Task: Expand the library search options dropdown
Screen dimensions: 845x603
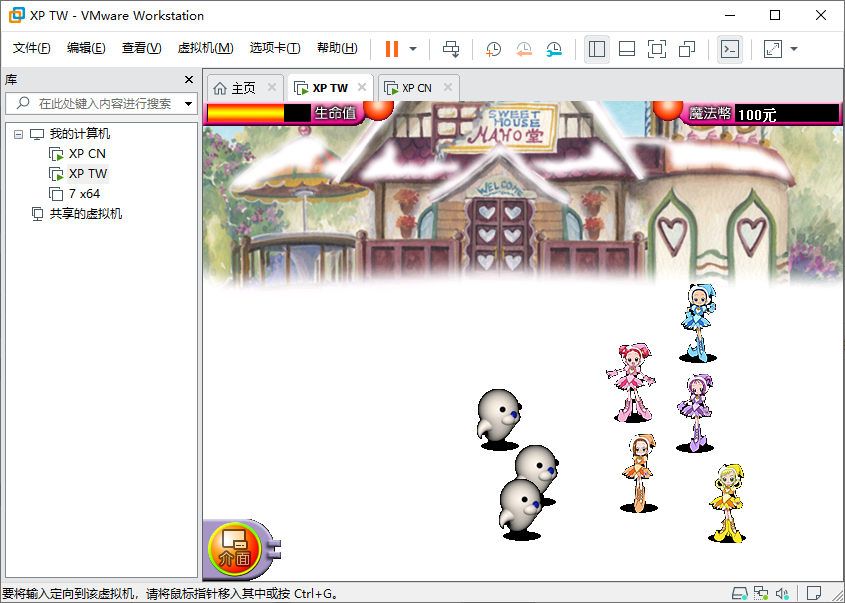Action: coord(189,103)
